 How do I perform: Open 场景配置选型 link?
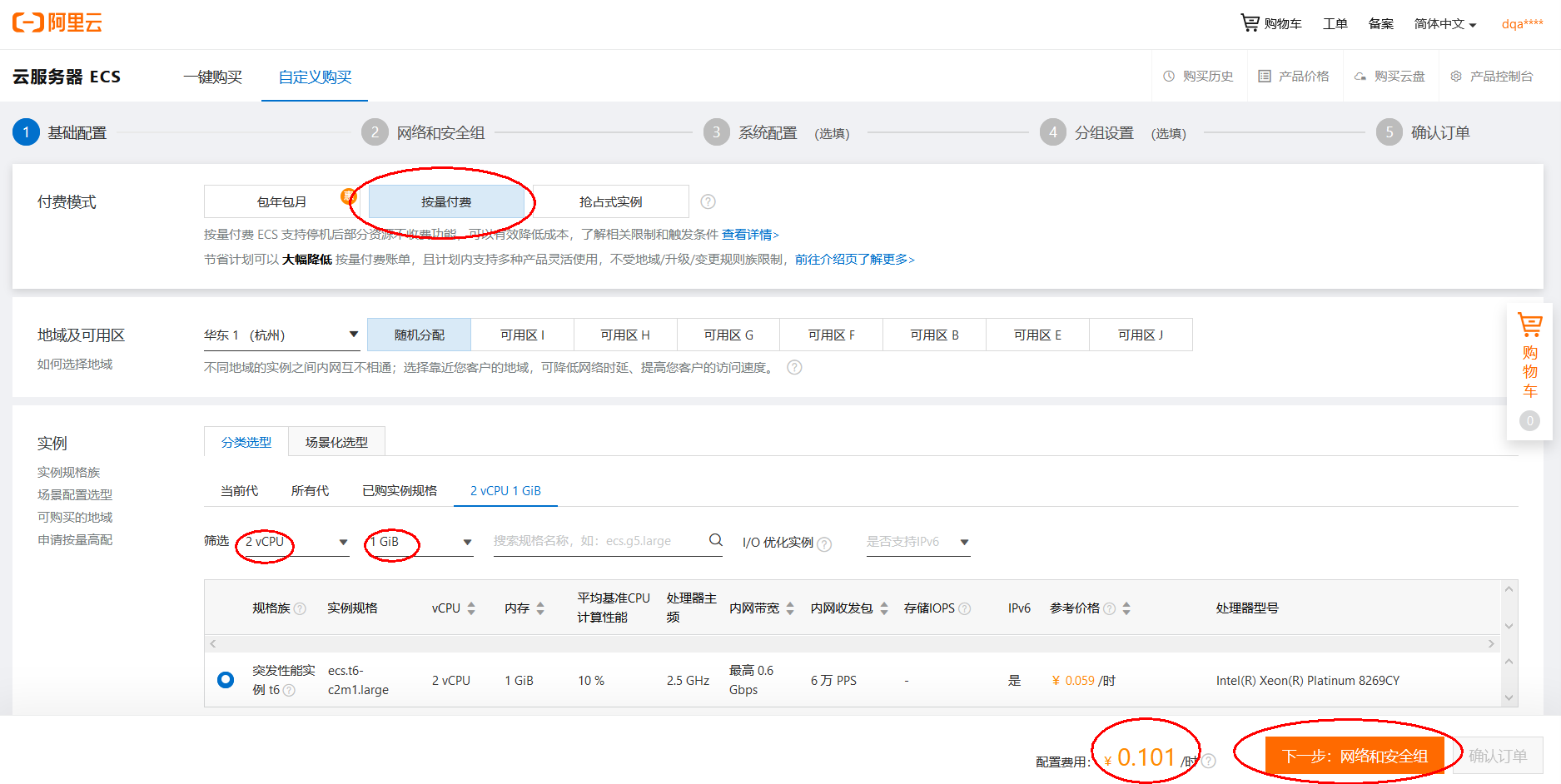point(75,494)
